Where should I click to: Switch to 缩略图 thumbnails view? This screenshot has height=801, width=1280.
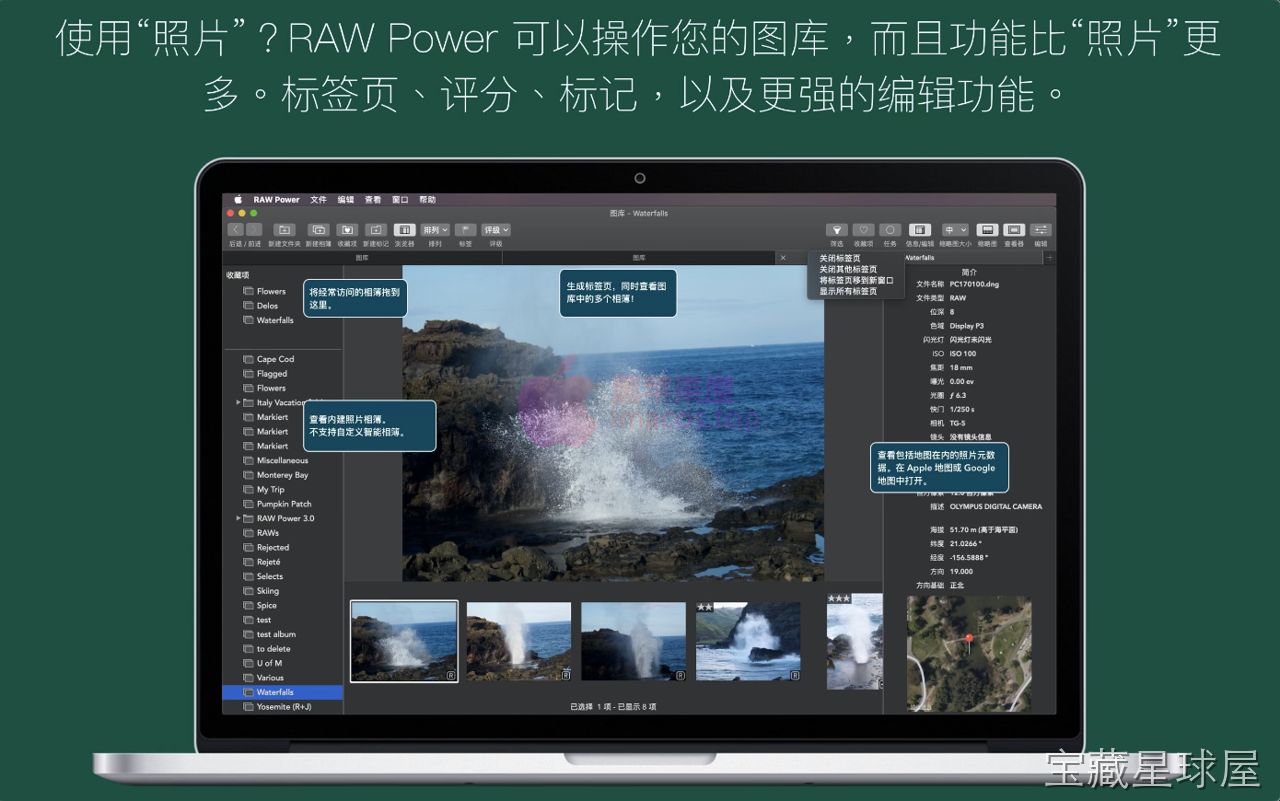(987, 230)
